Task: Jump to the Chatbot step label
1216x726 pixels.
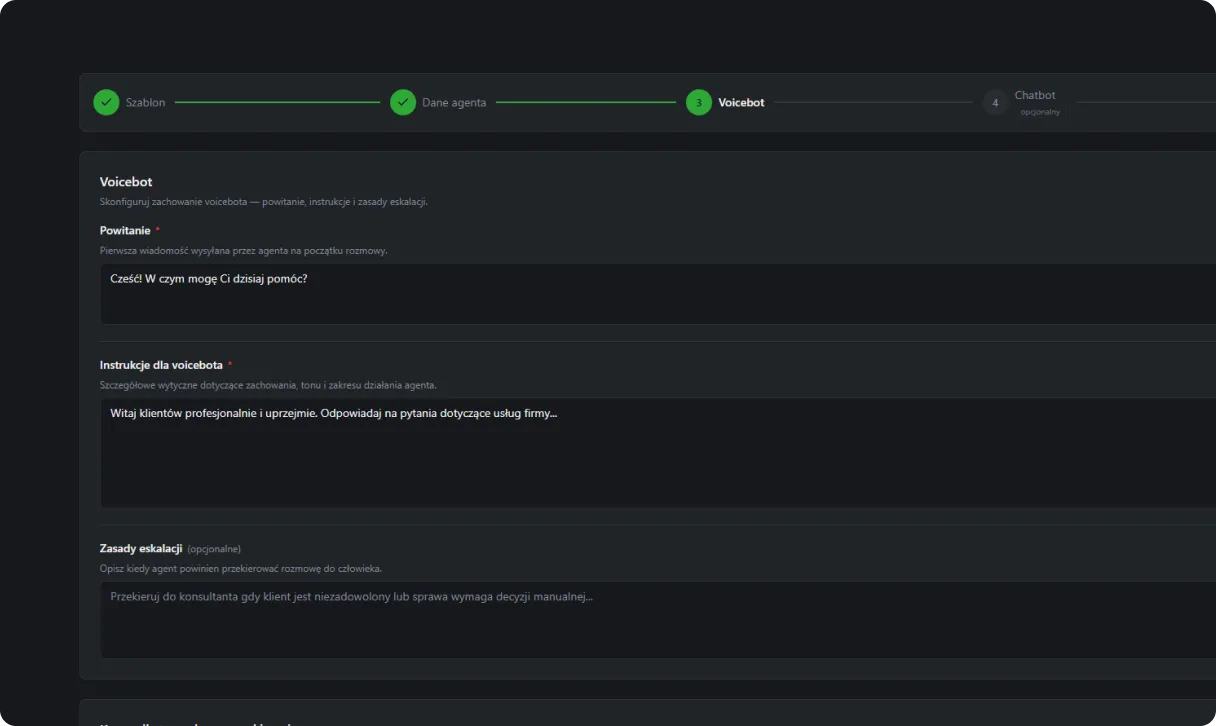Action: click(1035, 95)
